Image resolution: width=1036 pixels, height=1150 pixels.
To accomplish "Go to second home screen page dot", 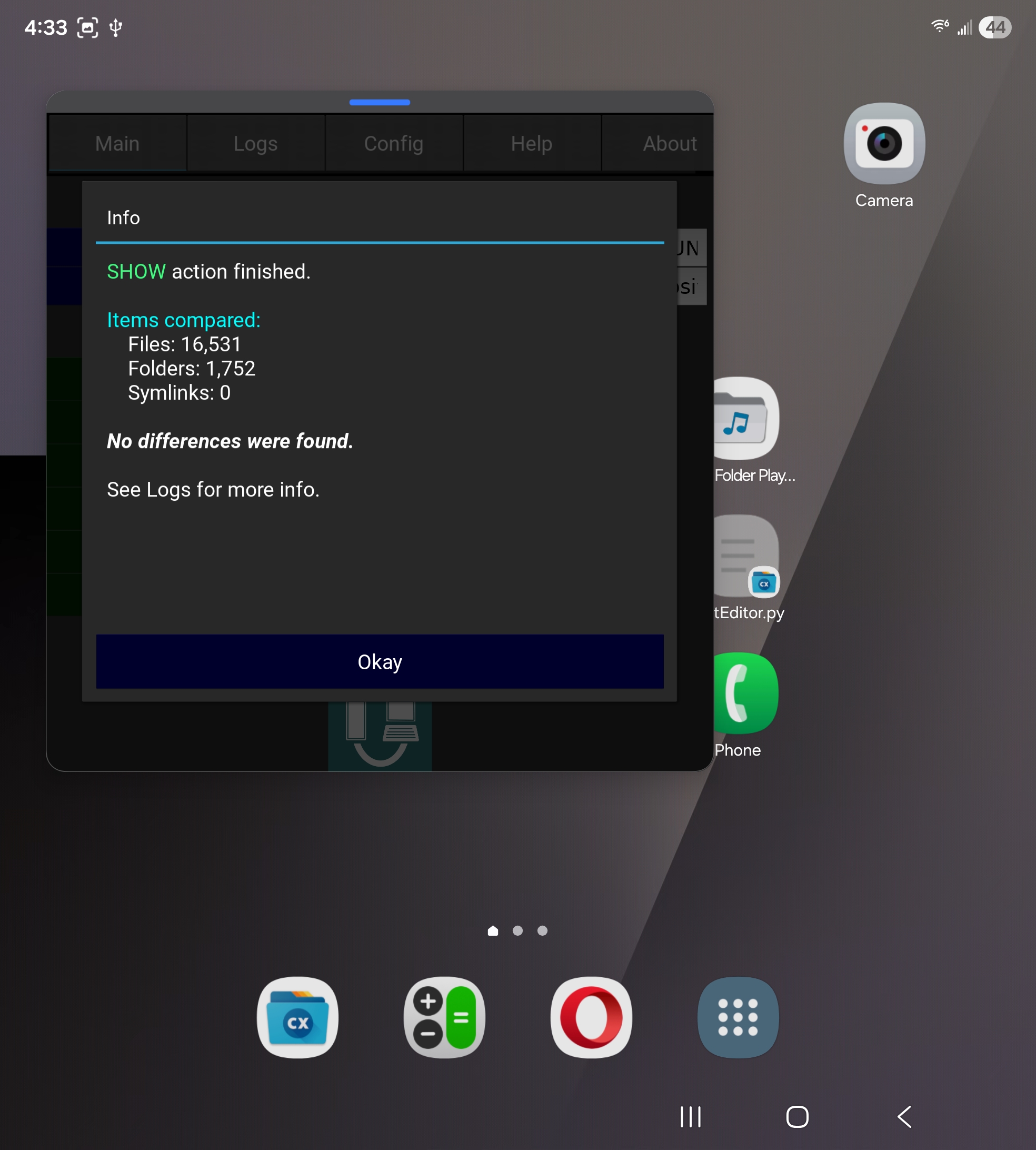I will (517, 931).
